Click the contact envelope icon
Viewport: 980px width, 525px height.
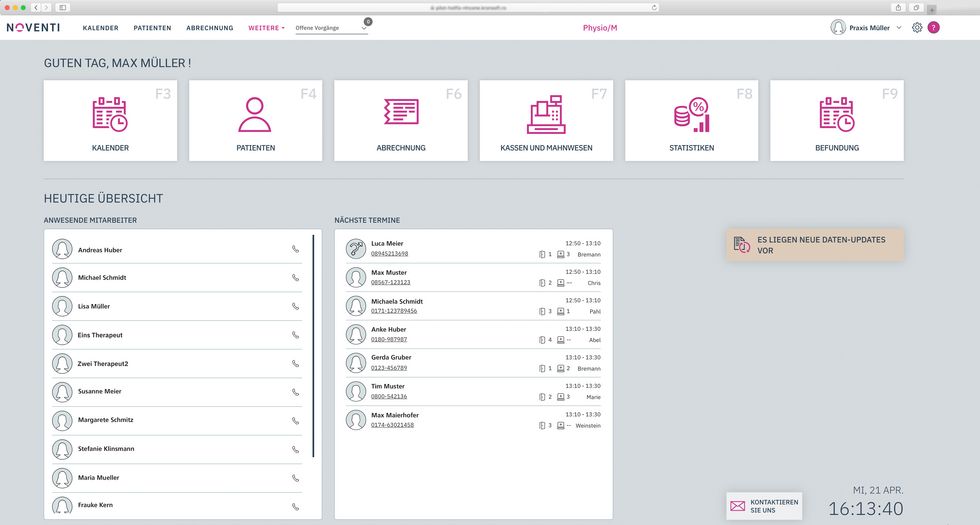738,506
